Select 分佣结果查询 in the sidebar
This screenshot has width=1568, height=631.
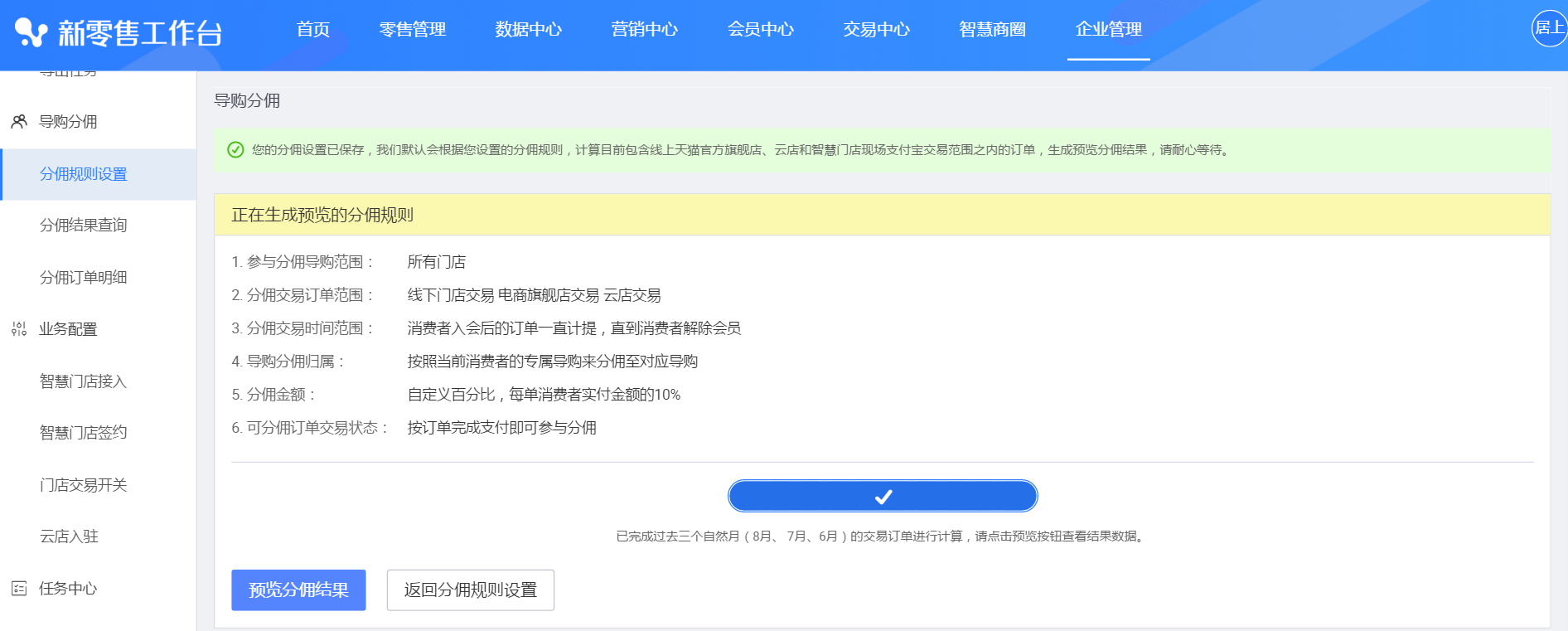point(83,226)
